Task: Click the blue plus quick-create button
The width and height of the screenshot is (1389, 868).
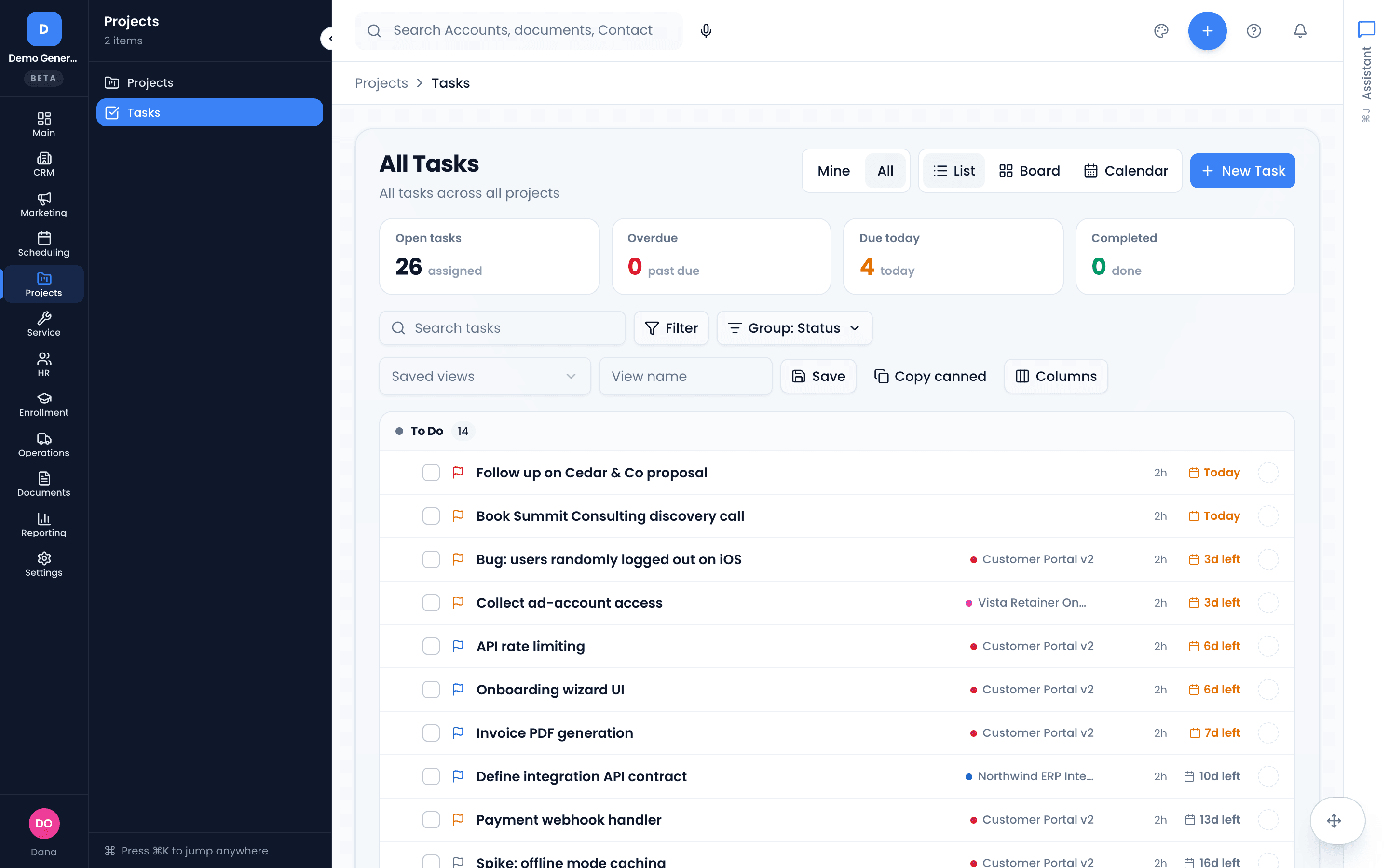Action: [1207, 30]
